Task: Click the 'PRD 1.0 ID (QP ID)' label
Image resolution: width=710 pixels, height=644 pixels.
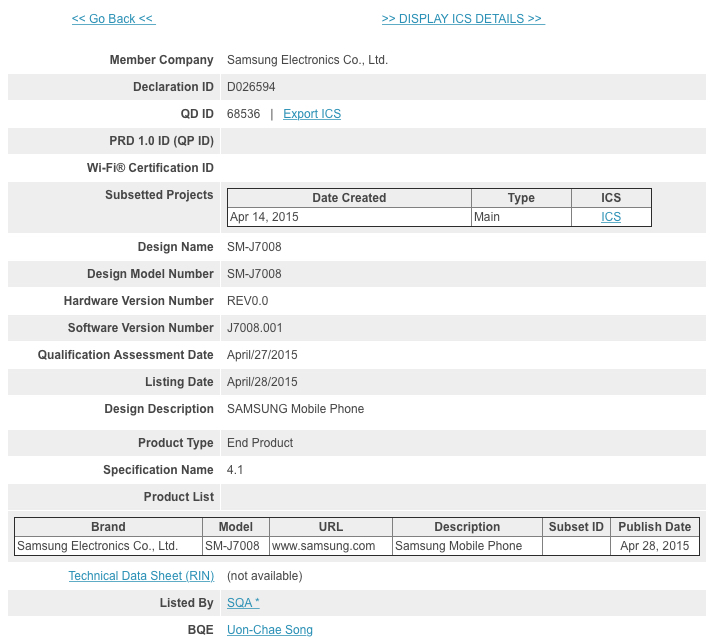Action: 162,141
